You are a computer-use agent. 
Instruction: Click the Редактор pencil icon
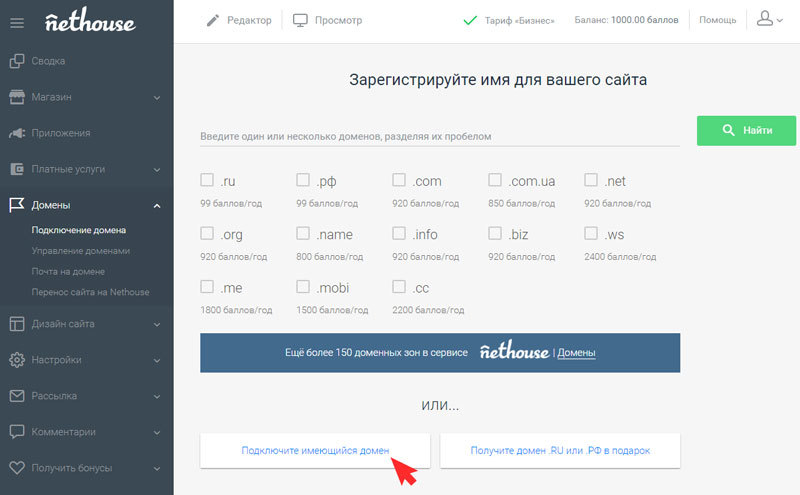point(212,20)
